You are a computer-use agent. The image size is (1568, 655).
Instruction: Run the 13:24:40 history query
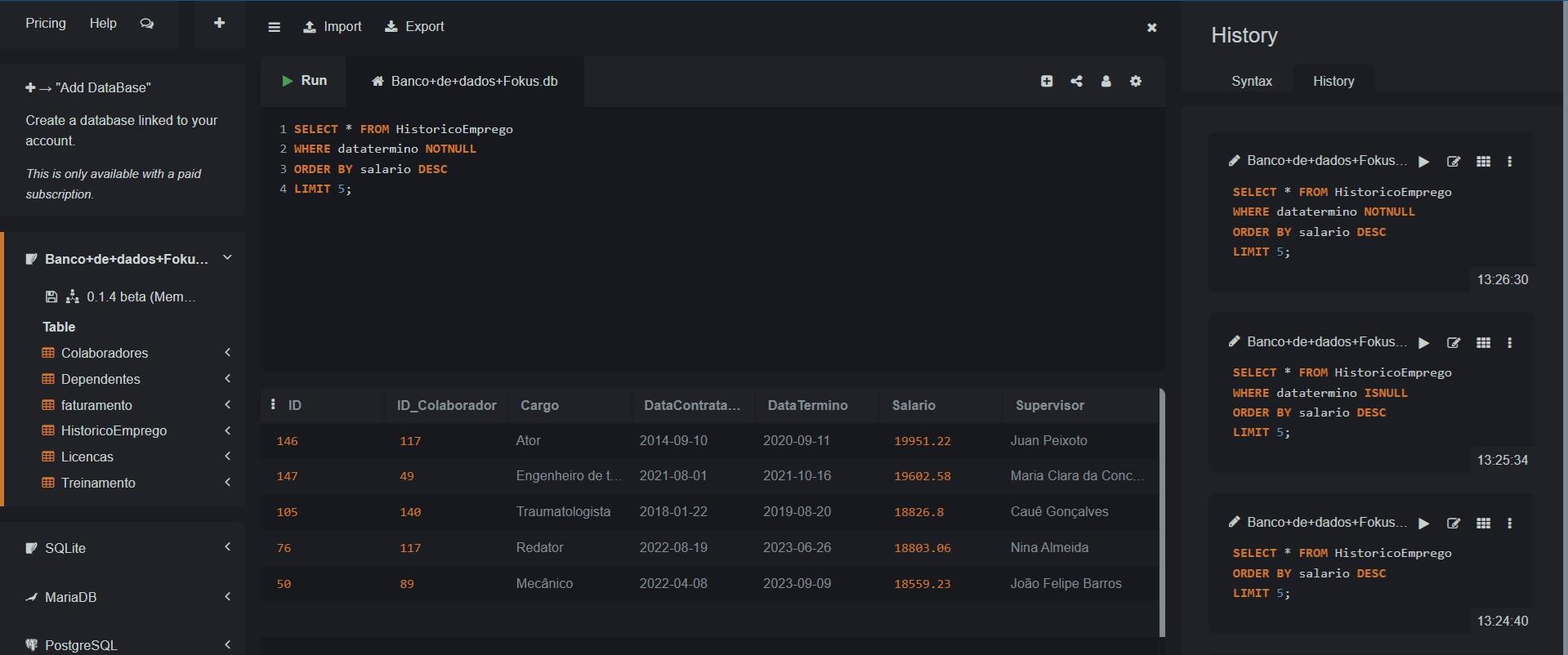[x=1424, y=524]
